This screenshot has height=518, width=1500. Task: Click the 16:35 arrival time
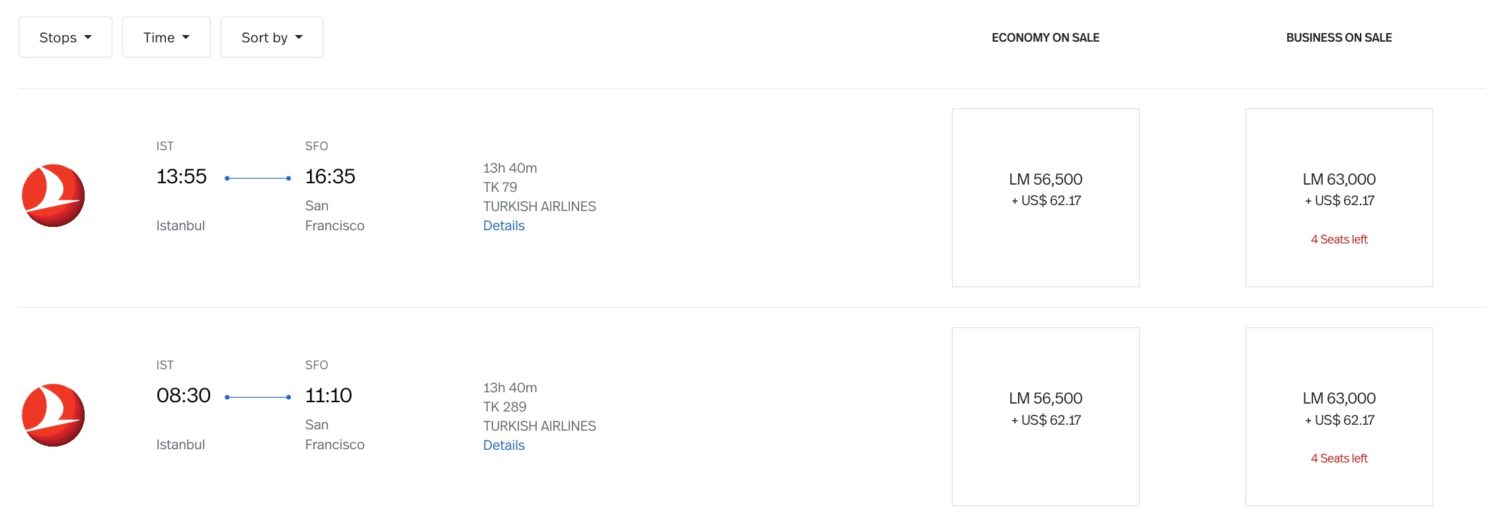click(x=330, y=177)
